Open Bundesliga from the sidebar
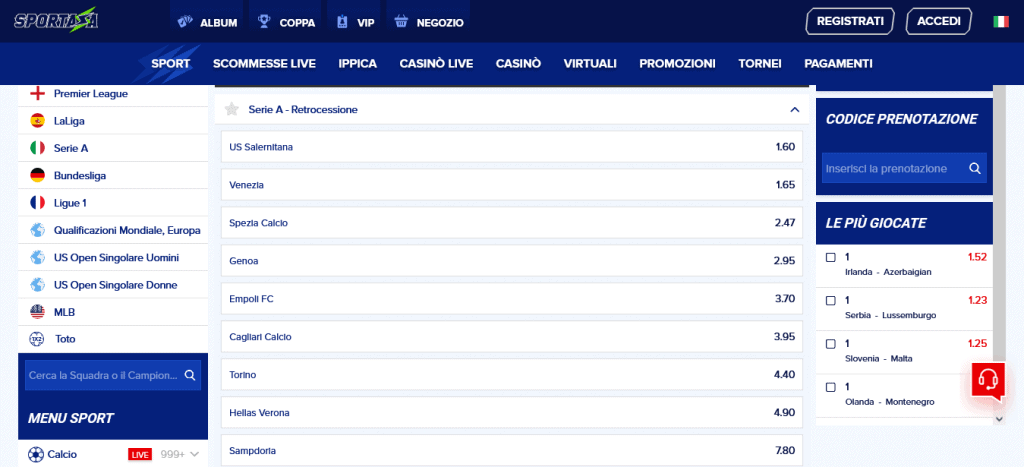This screenshot has width=1024, height=467. (x=80, y=176)
